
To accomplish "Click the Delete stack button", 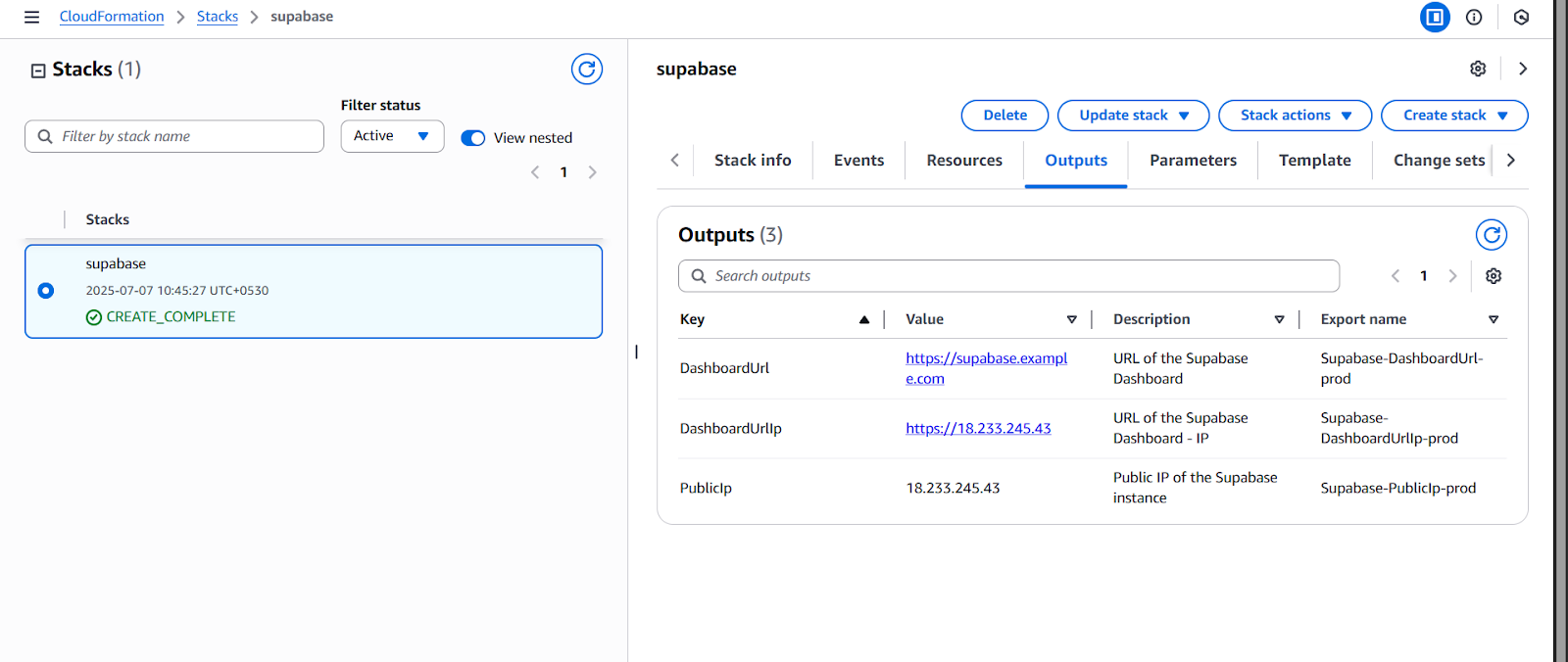I will click(x=1004, y=116).
